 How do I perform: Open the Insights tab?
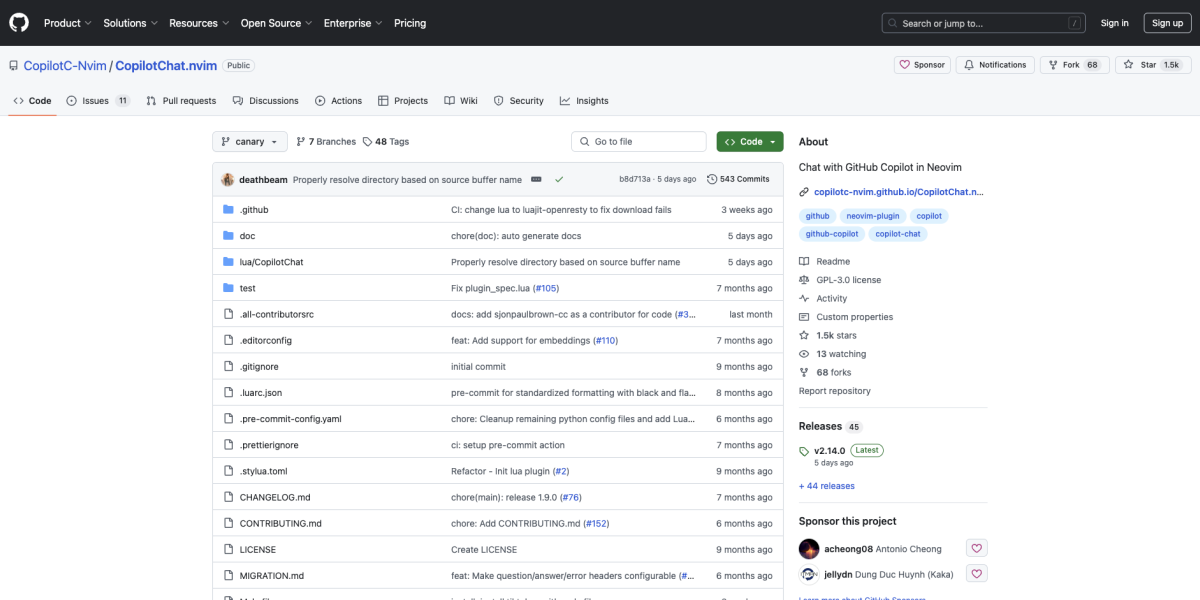pos(584,100)
